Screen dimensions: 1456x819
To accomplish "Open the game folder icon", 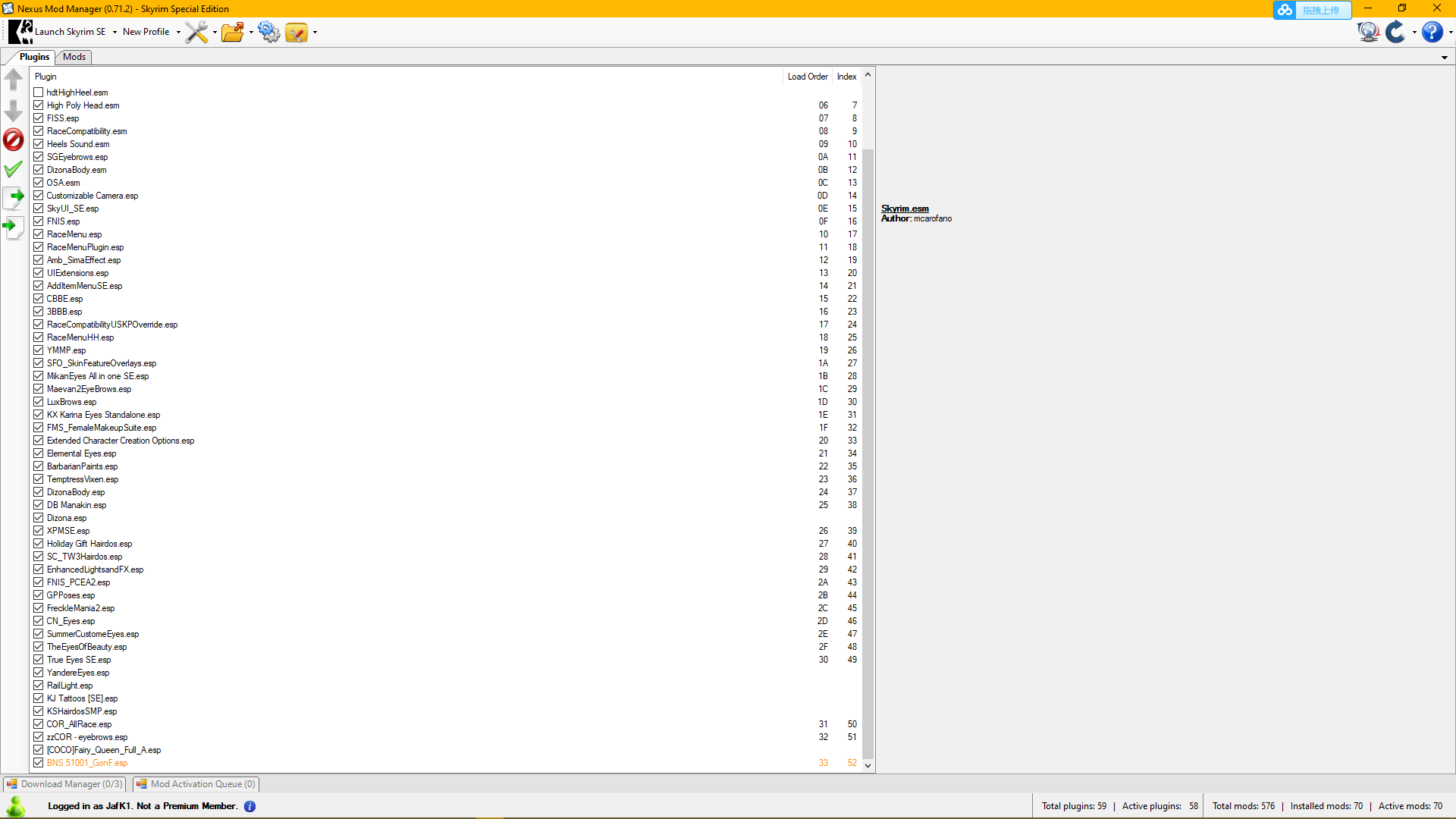I will point(233,32).
